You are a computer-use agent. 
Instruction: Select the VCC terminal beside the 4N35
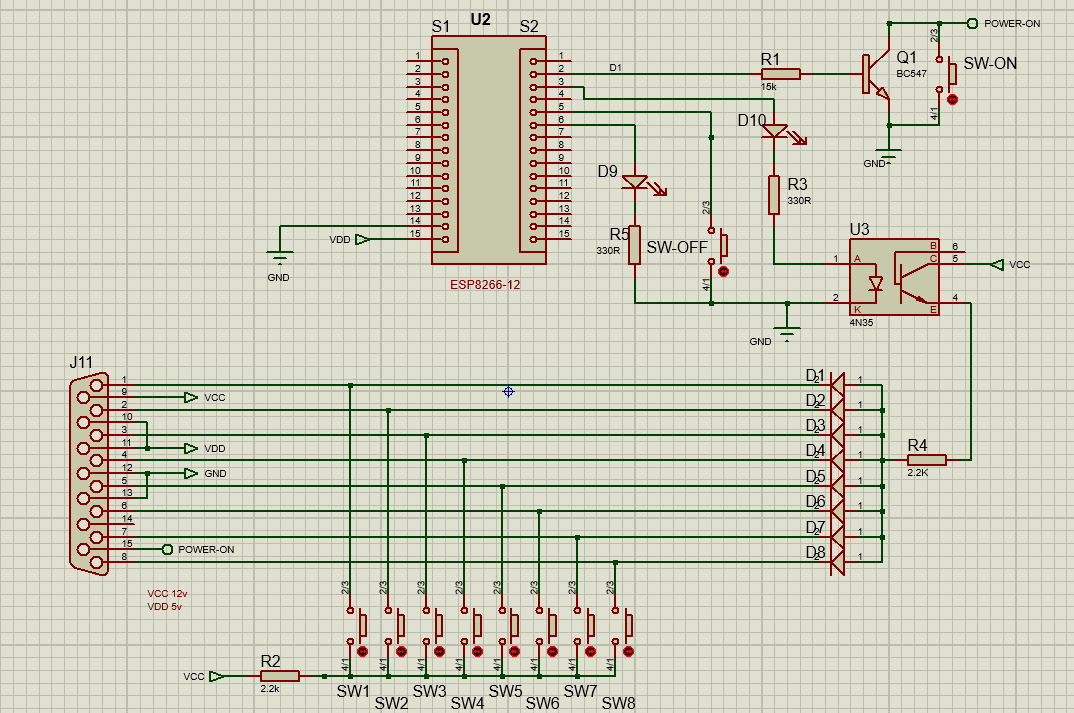[x=995, y=264]
